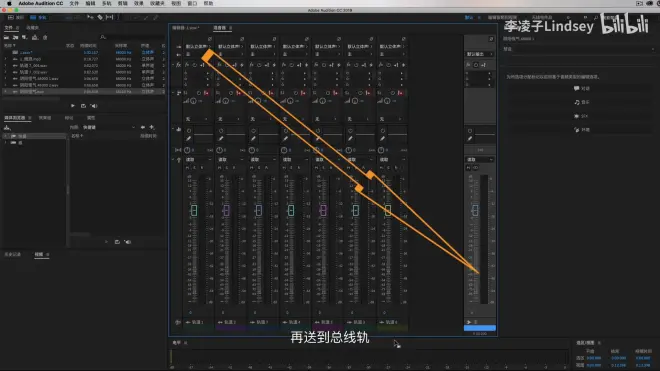Click the import file icon in Files panel
The image size is (660, 371).
coord(16,37)
